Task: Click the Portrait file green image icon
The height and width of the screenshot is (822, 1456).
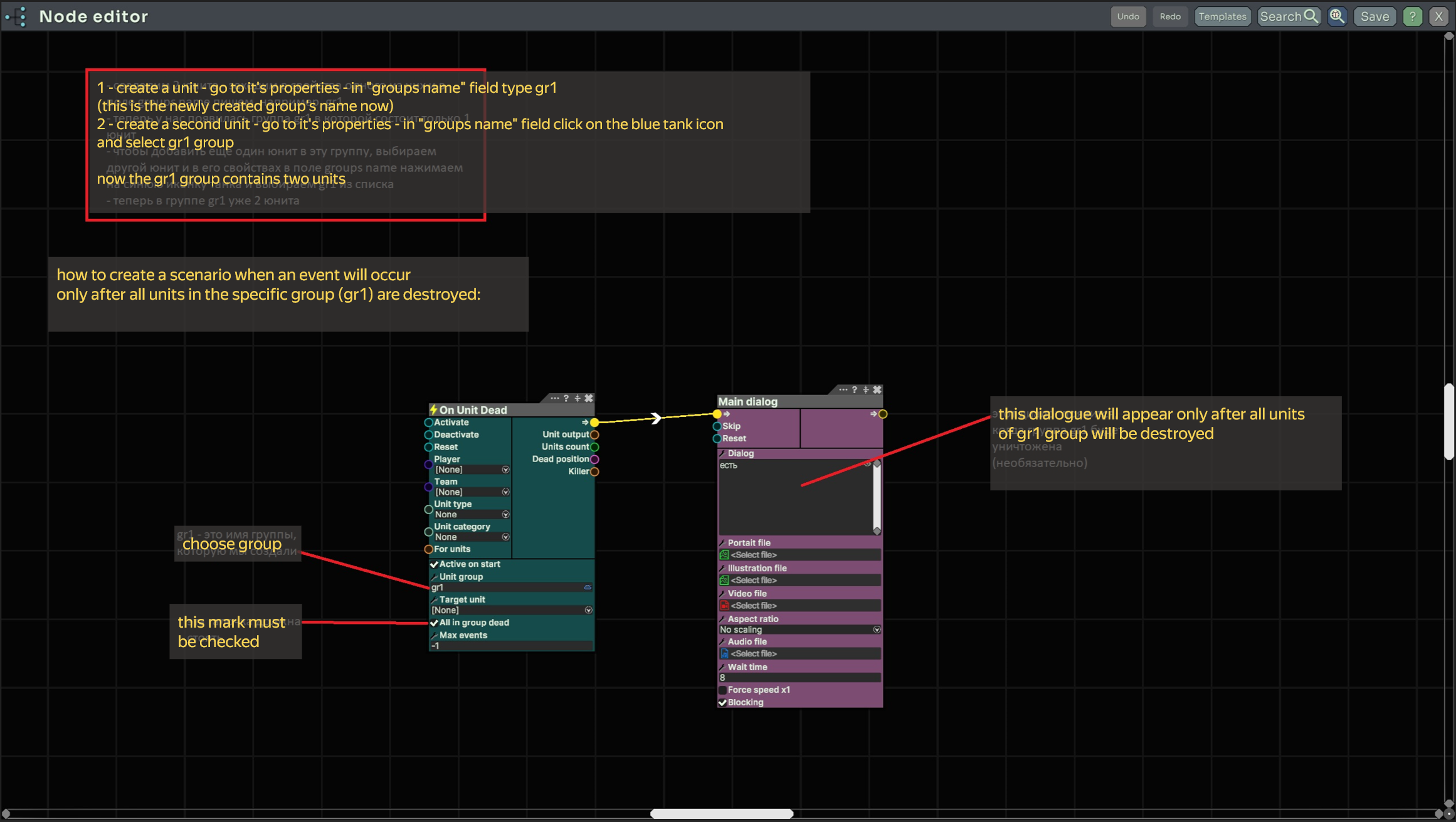Action: click(724, 555)
